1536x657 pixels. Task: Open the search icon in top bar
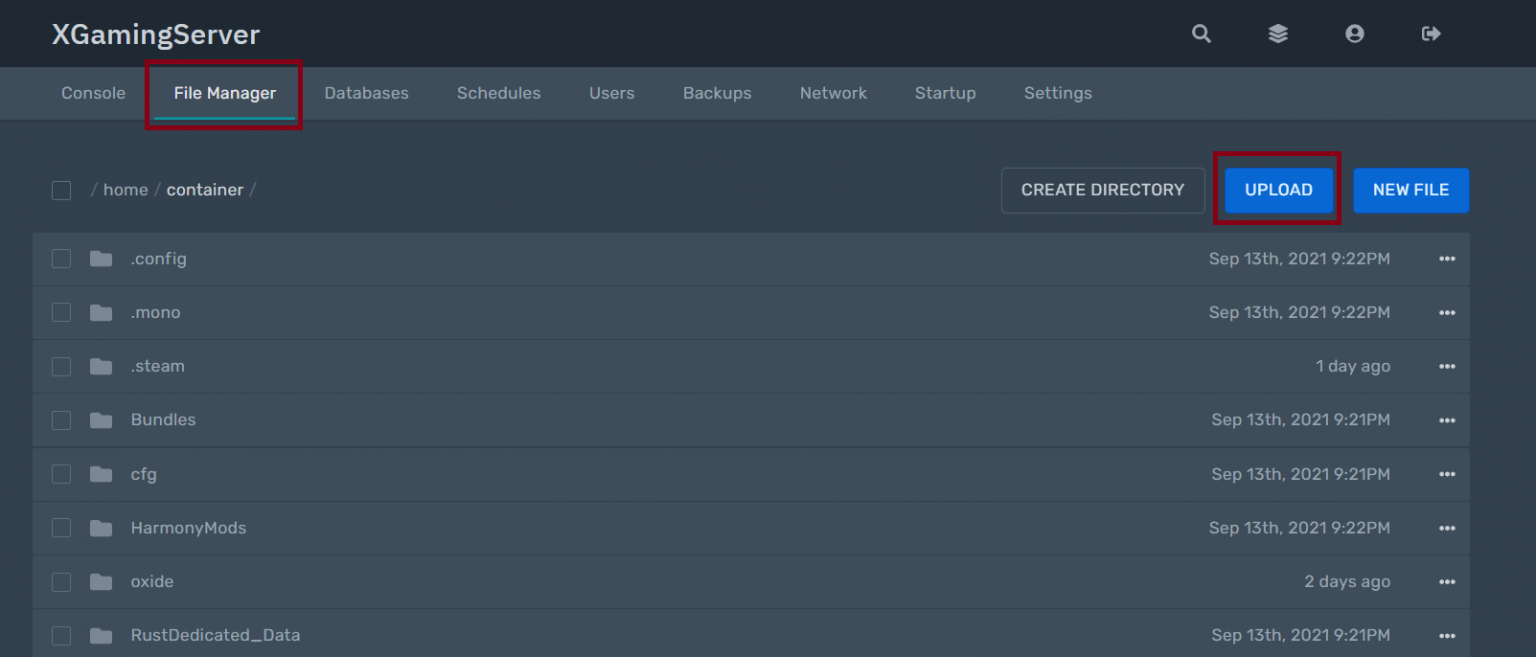point(1200,33)
